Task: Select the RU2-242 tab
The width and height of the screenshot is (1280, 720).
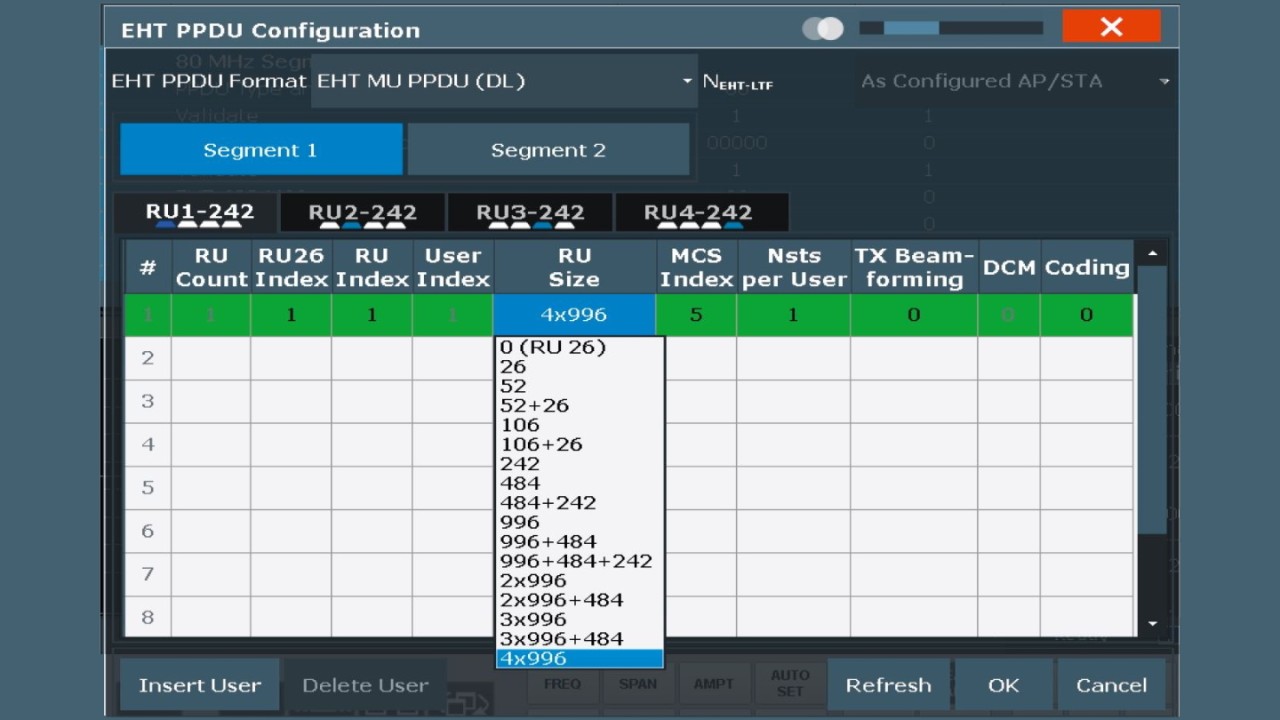Action: pos(362,212)
